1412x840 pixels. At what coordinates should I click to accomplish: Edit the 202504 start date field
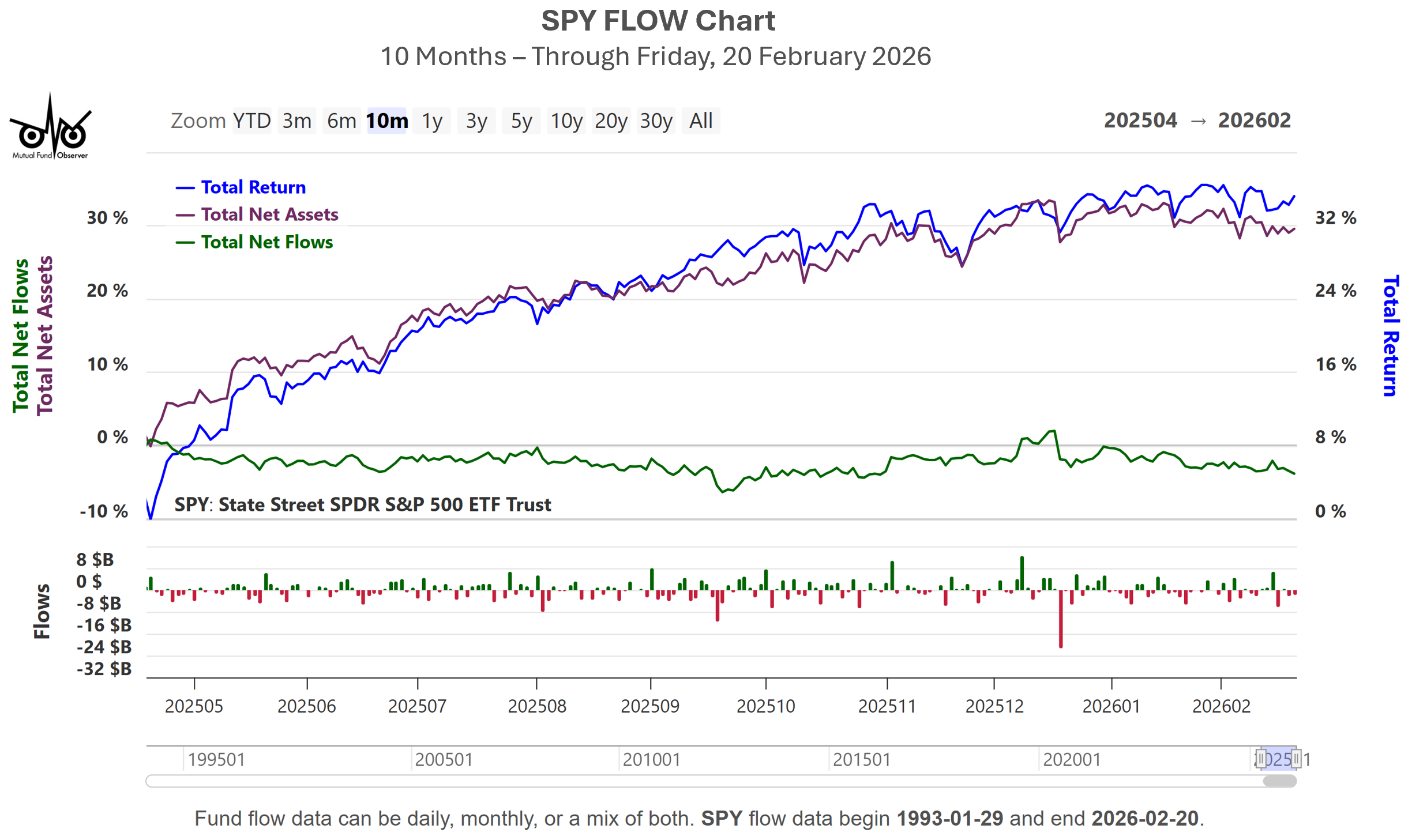pyautogui.click(x=1140, y=120)
